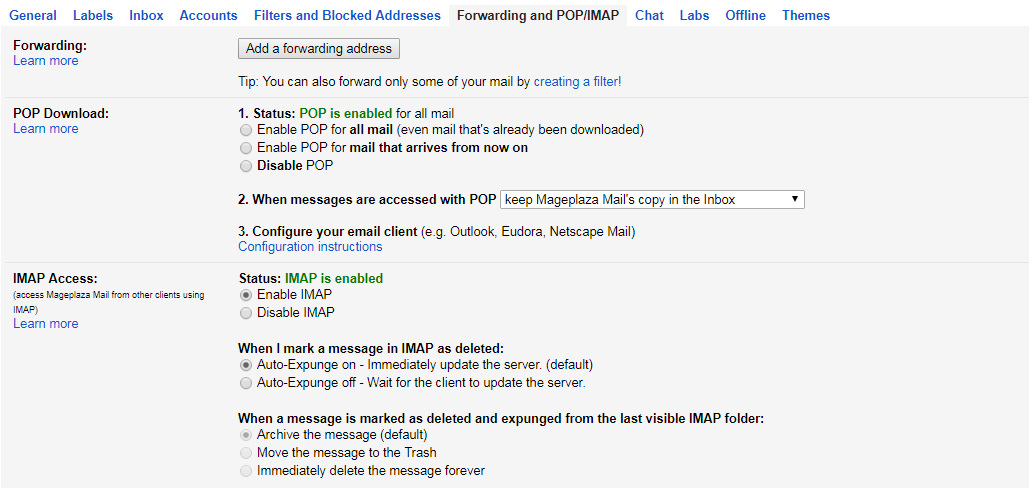The image size is (1029, 488).
Task: Open the Accounts settings tab
Action: [x=208, y=15]
